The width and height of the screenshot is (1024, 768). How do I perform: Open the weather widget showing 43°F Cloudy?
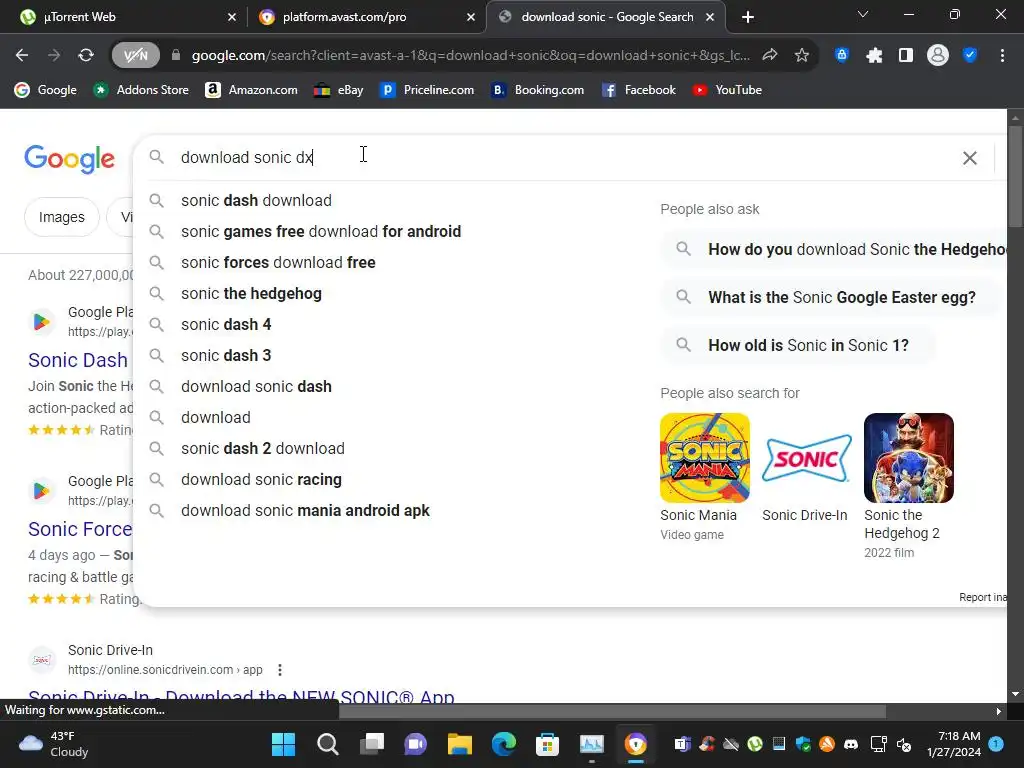click(x=54, y=744)
